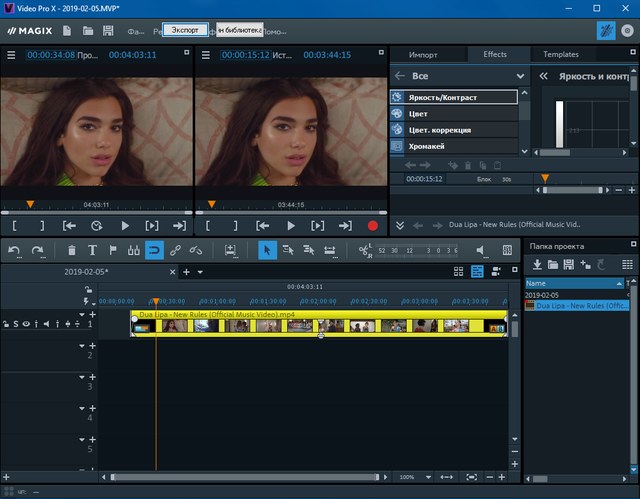The width and height of the screenshot is (640, 499).
Task: Open project via the folder icon
Action: pyautogui.click(x=88, y=31)
